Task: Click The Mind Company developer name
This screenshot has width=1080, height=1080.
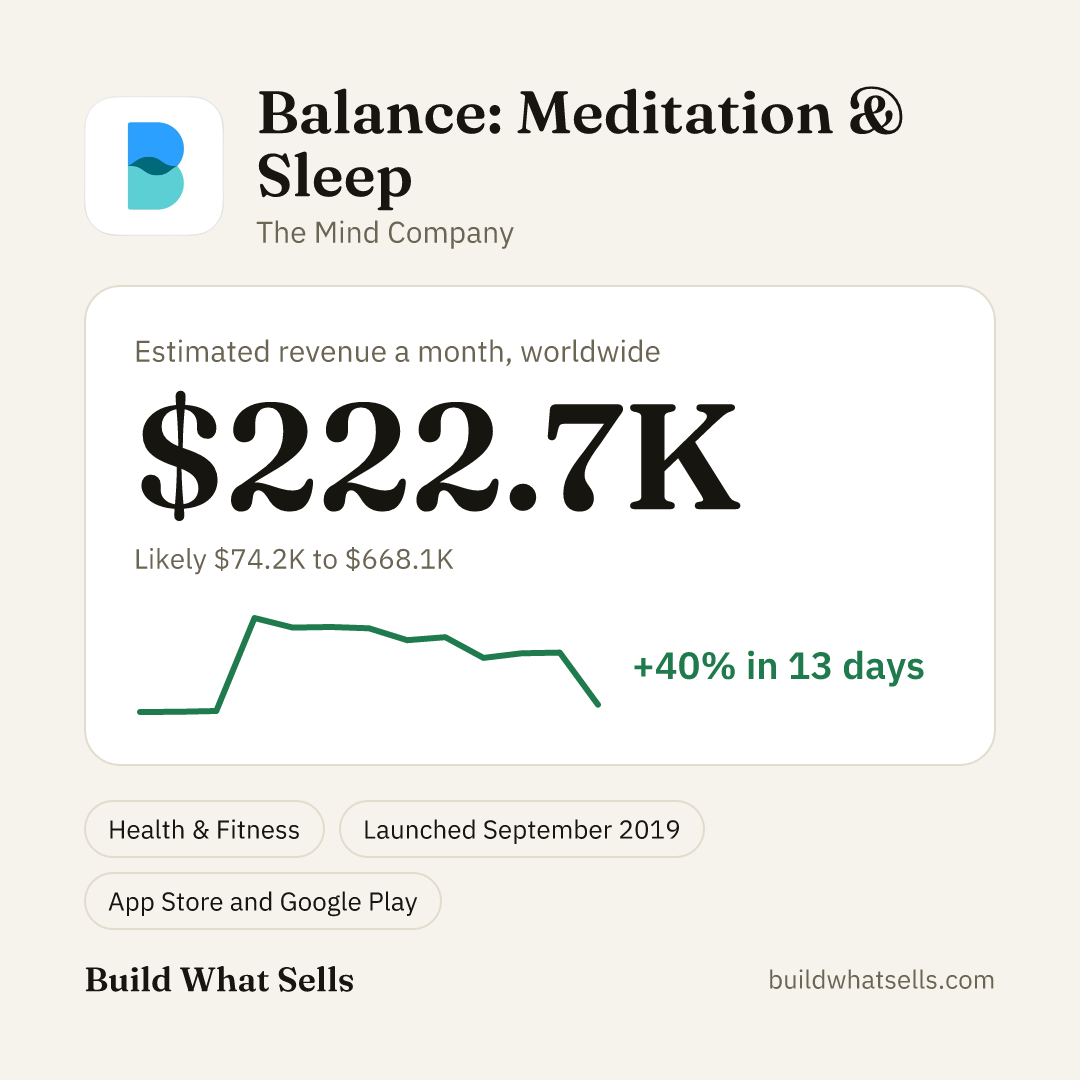Action: tap(385, 233)
